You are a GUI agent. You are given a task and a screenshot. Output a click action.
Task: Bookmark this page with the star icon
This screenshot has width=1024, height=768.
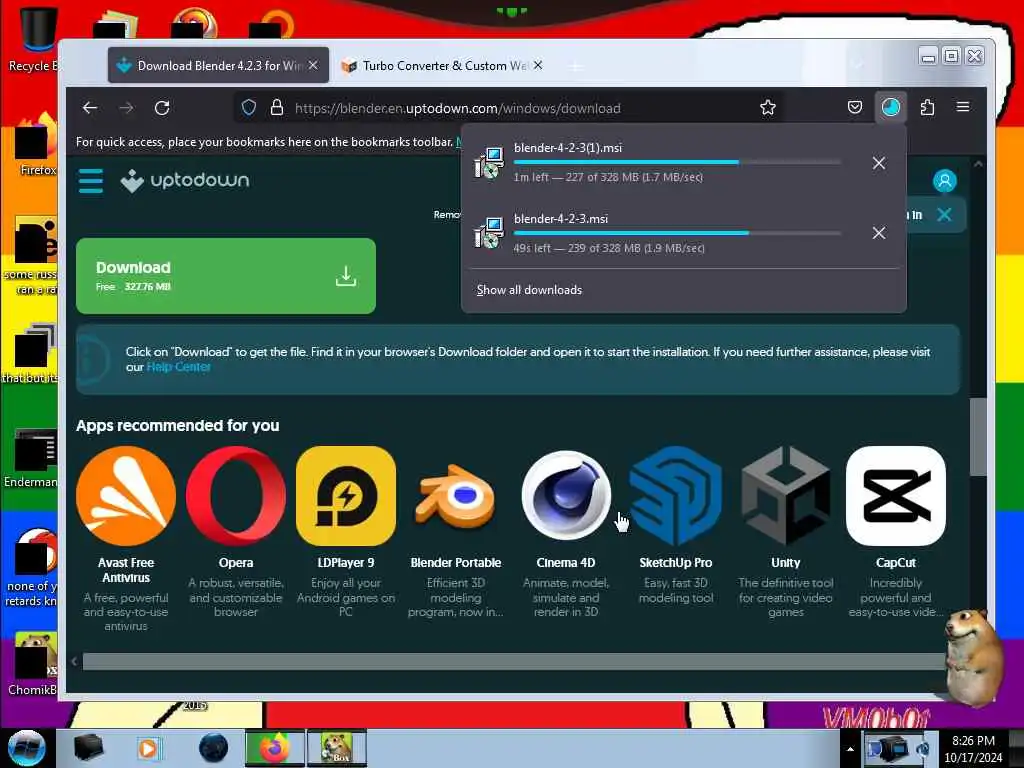coord(768,108)
